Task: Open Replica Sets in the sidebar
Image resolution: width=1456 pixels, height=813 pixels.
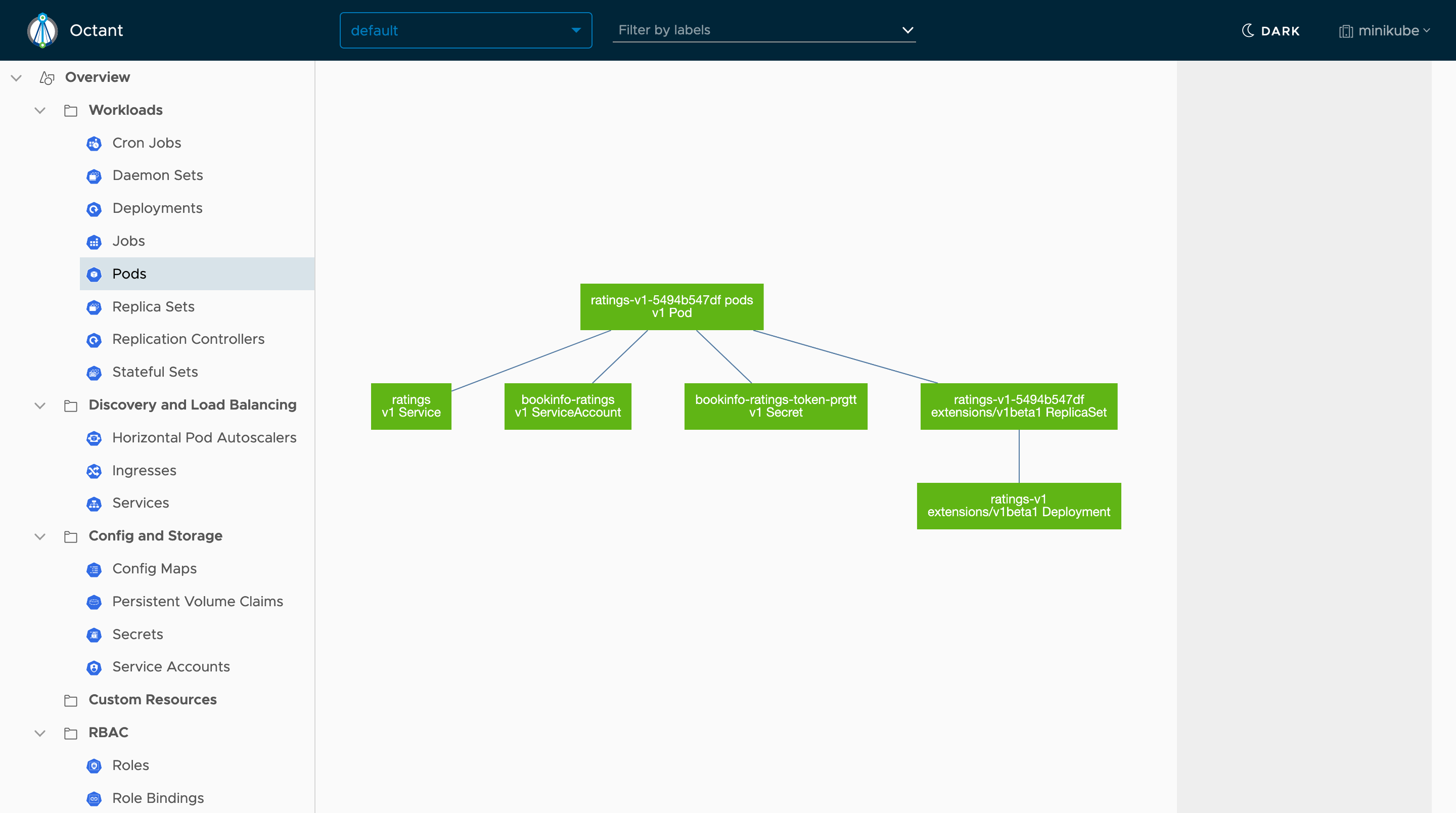Action: point(153,306)
